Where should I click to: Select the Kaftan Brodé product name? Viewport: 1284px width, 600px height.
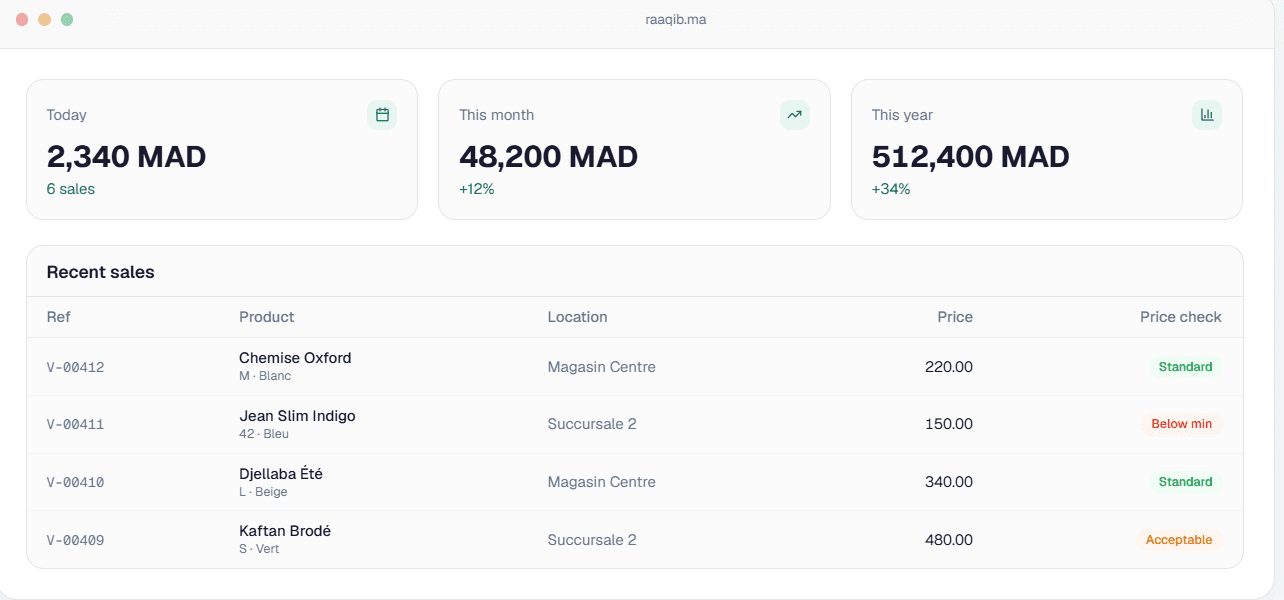285,531
